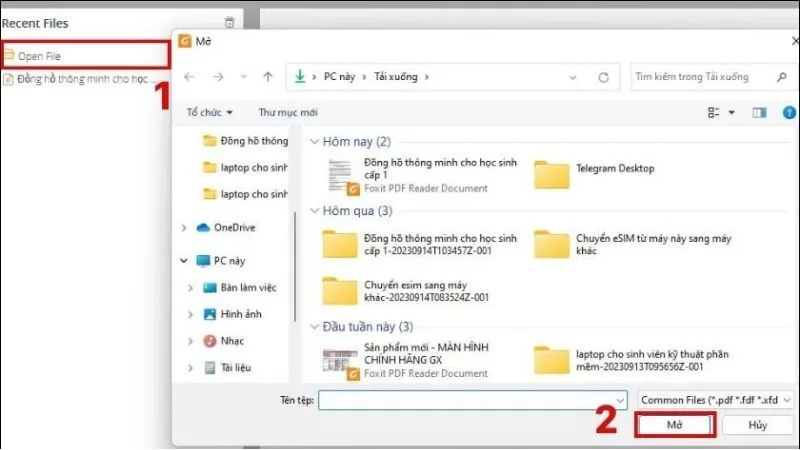Click the download icon in address bar
The width and height of the screenshot is (800, 450).
click(300, 77)
